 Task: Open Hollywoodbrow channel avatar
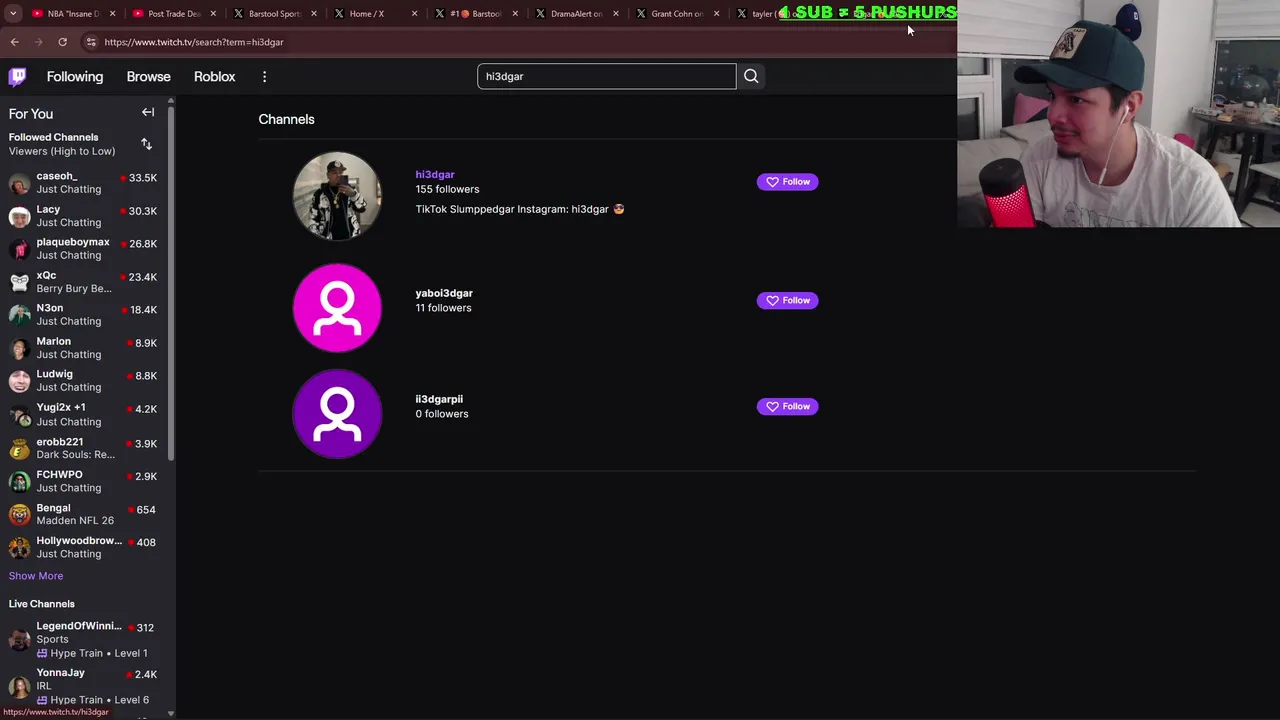click(x=19, y=547)
